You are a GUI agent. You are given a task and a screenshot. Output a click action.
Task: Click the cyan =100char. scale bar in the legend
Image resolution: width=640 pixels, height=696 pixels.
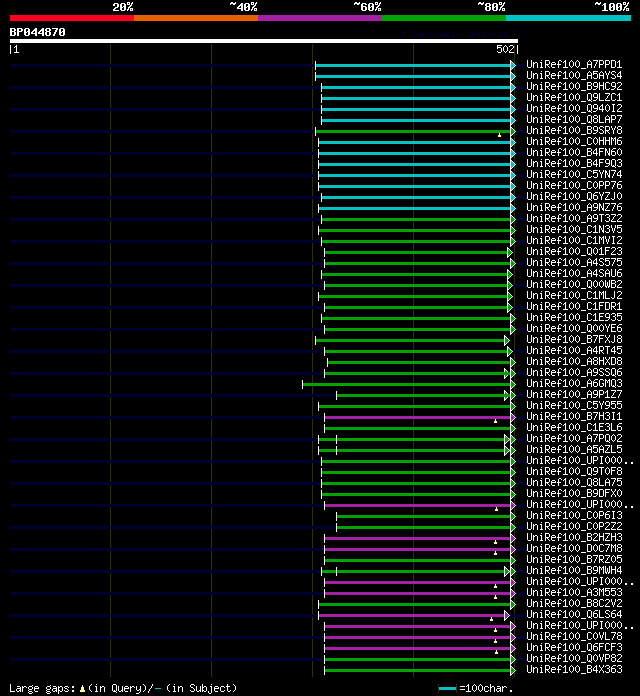click(447, 689)
